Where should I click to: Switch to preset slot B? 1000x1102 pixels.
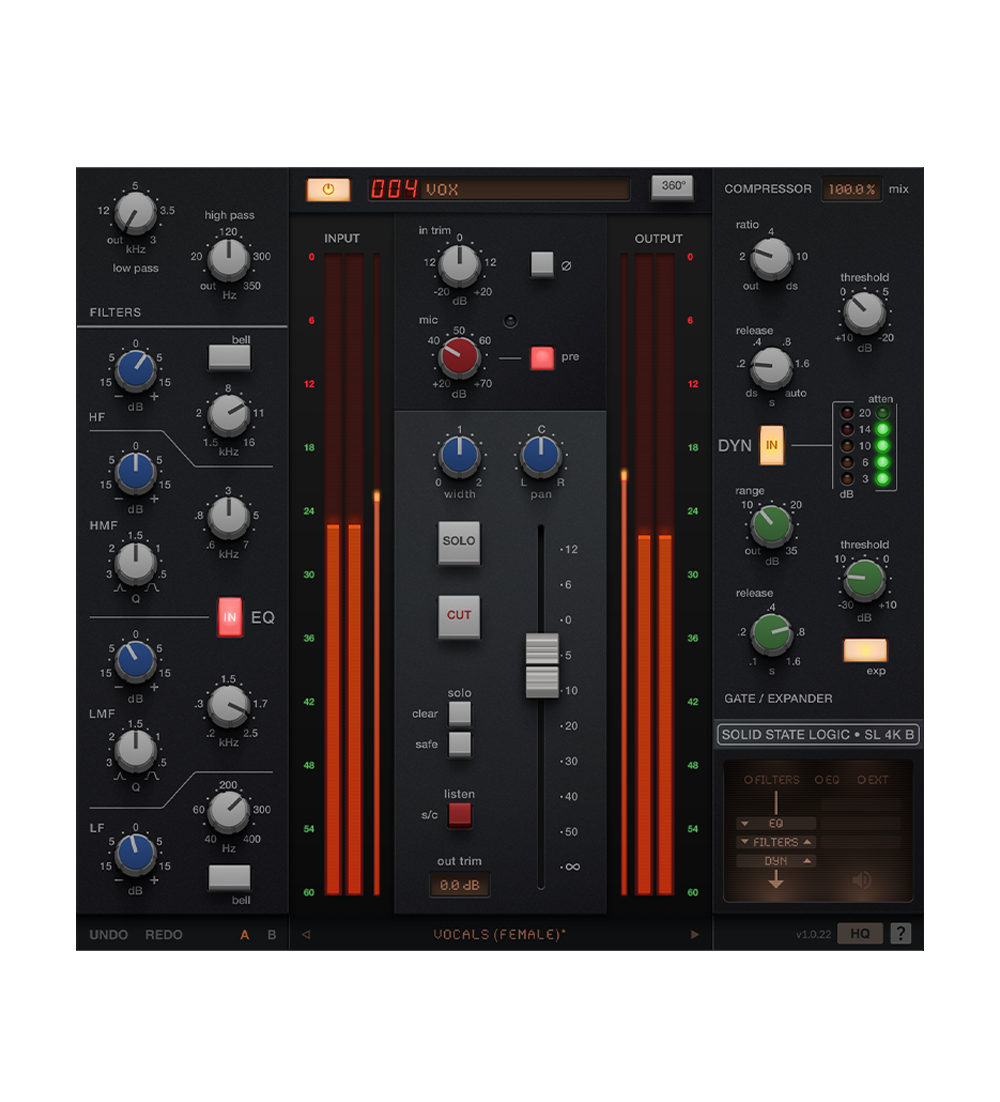[x=271, y=935]
